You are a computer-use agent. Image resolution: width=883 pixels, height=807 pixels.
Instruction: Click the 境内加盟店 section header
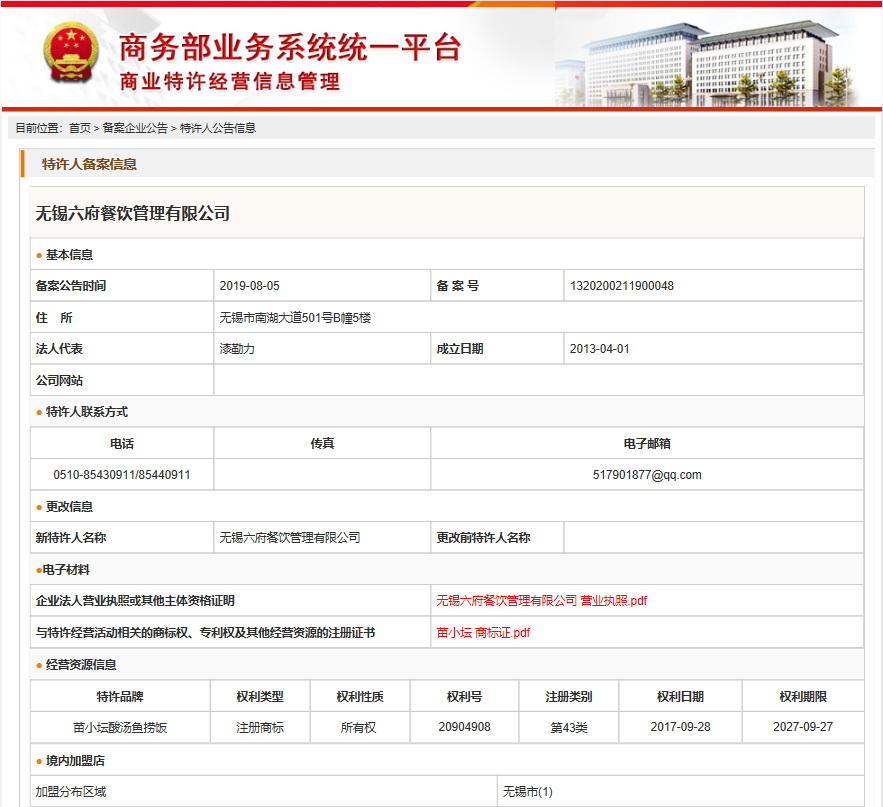coord(75,761)
